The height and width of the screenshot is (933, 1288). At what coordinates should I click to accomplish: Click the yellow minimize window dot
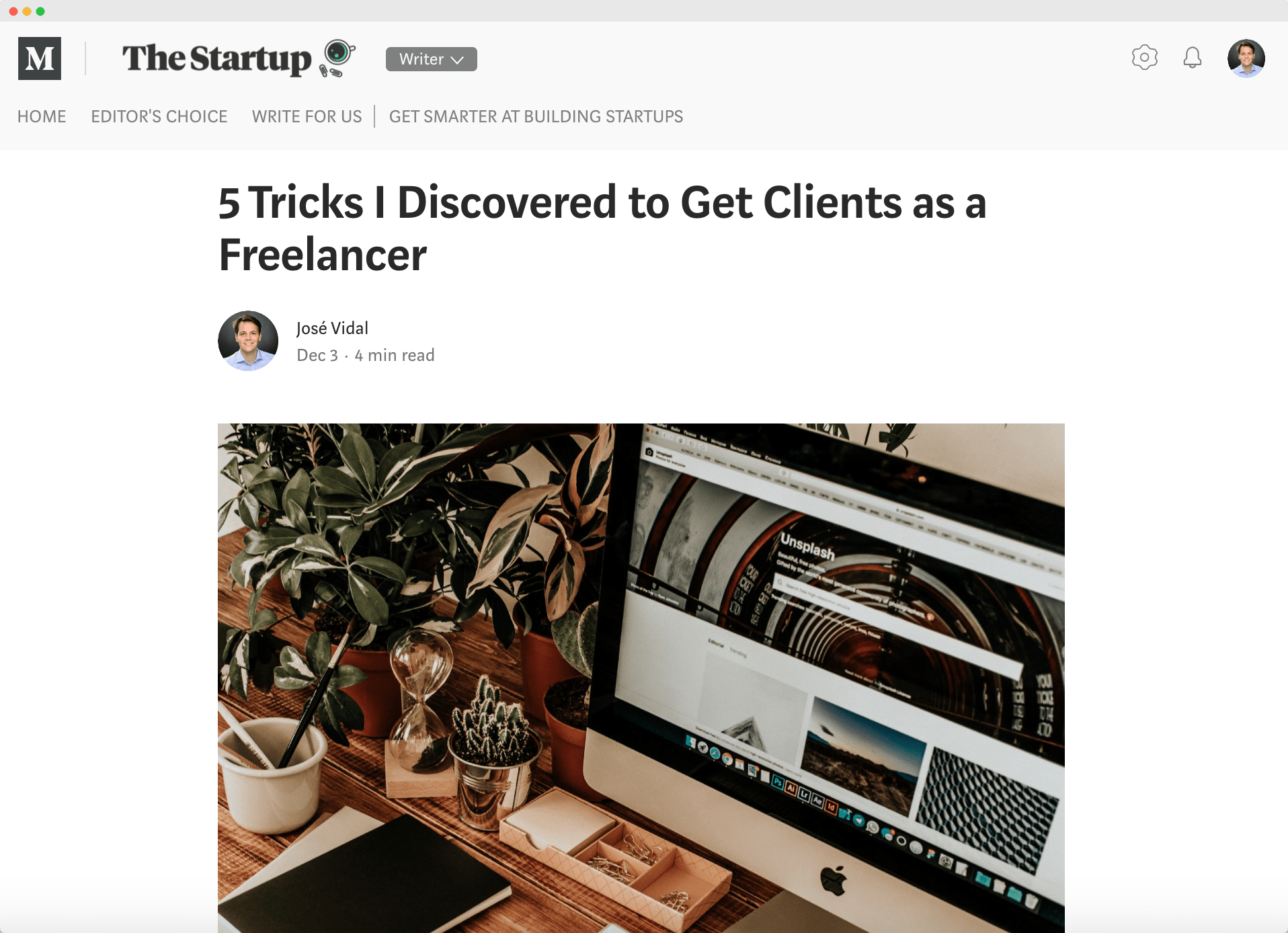click(27, 11)
